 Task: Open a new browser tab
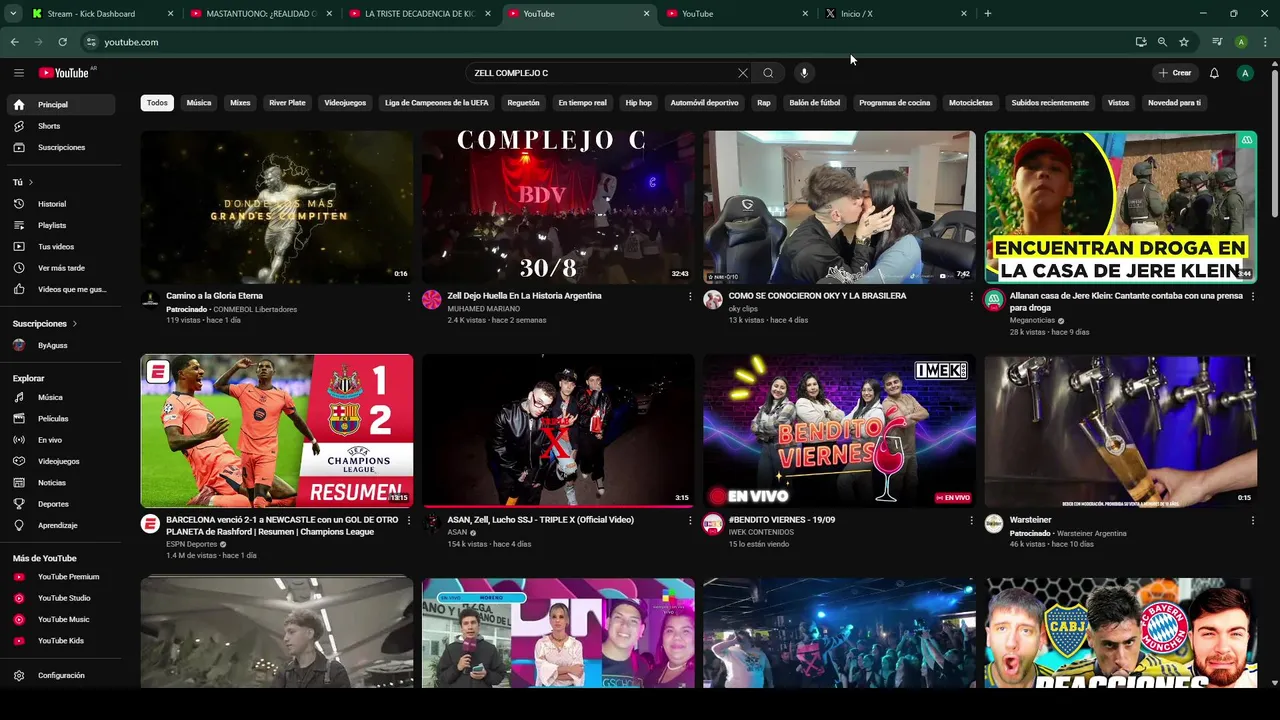[988, 14]
